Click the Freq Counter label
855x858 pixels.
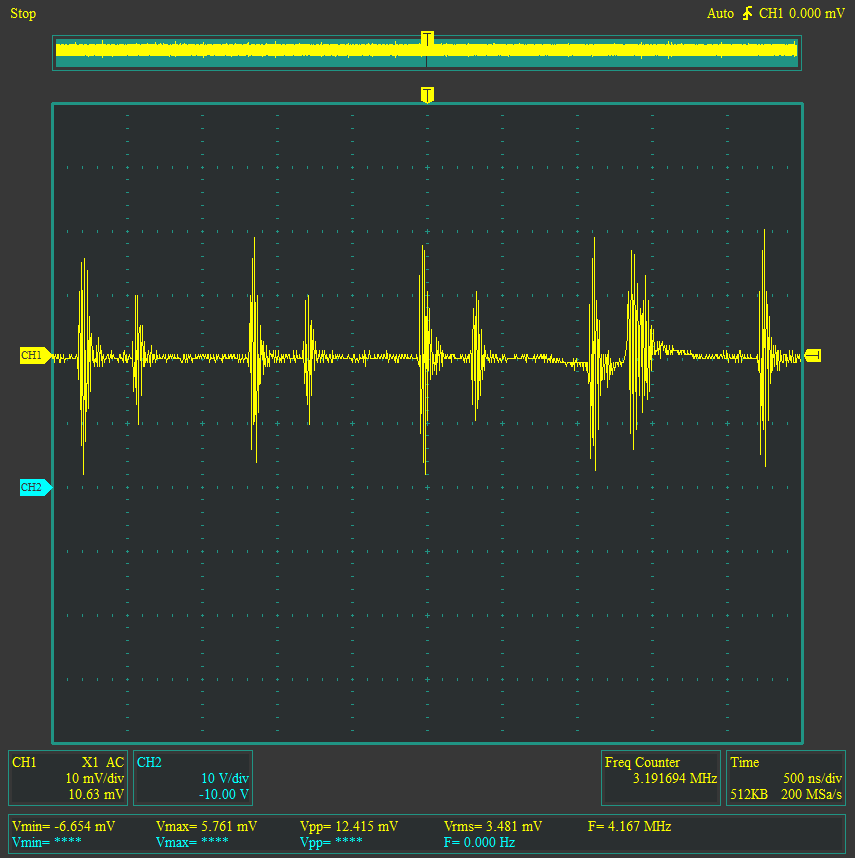click(642, 762)
